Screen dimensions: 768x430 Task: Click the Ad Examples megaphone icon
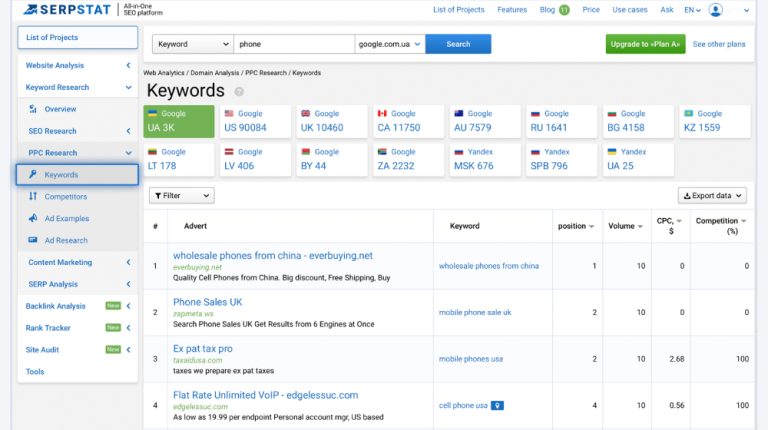[33, 218]
